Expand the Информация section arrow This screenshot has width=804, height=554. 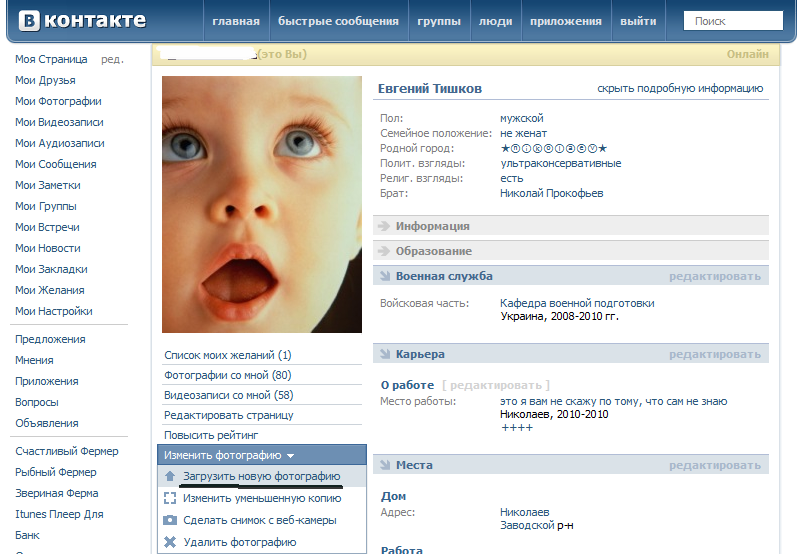(x=384, y=226)
